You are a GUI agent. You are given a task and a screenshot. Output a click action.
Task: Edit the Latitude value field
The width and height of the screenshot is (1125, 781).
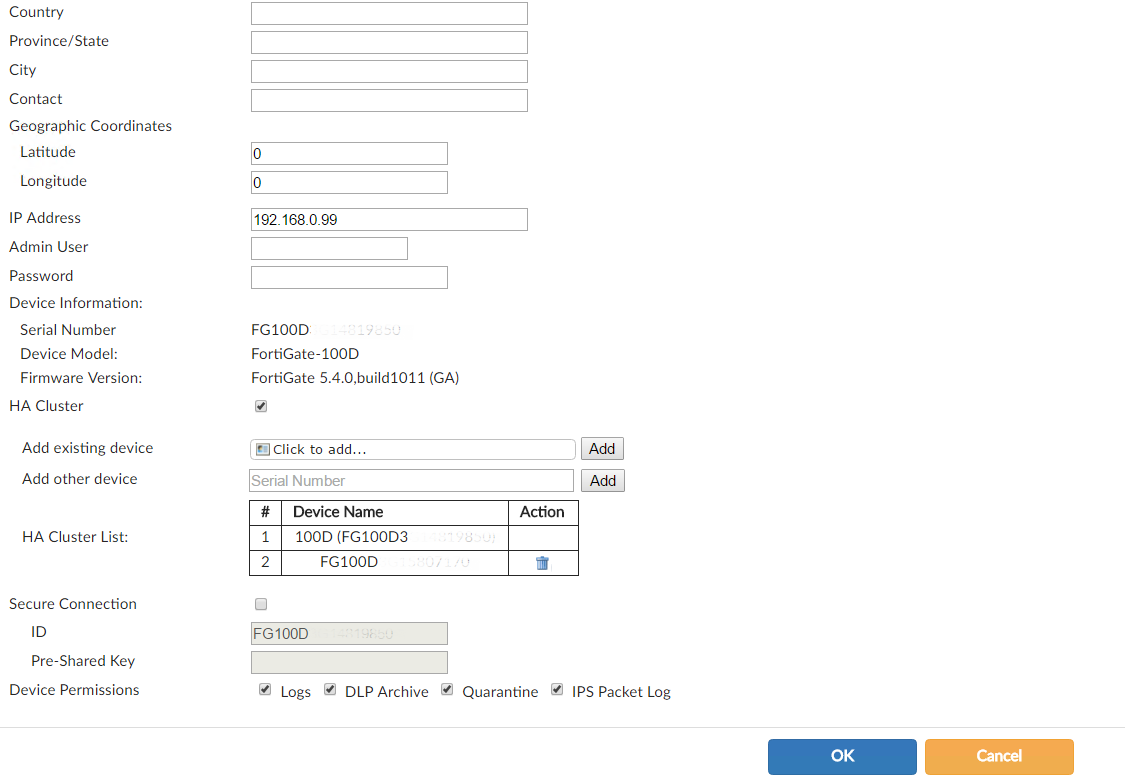coord(349,154)
